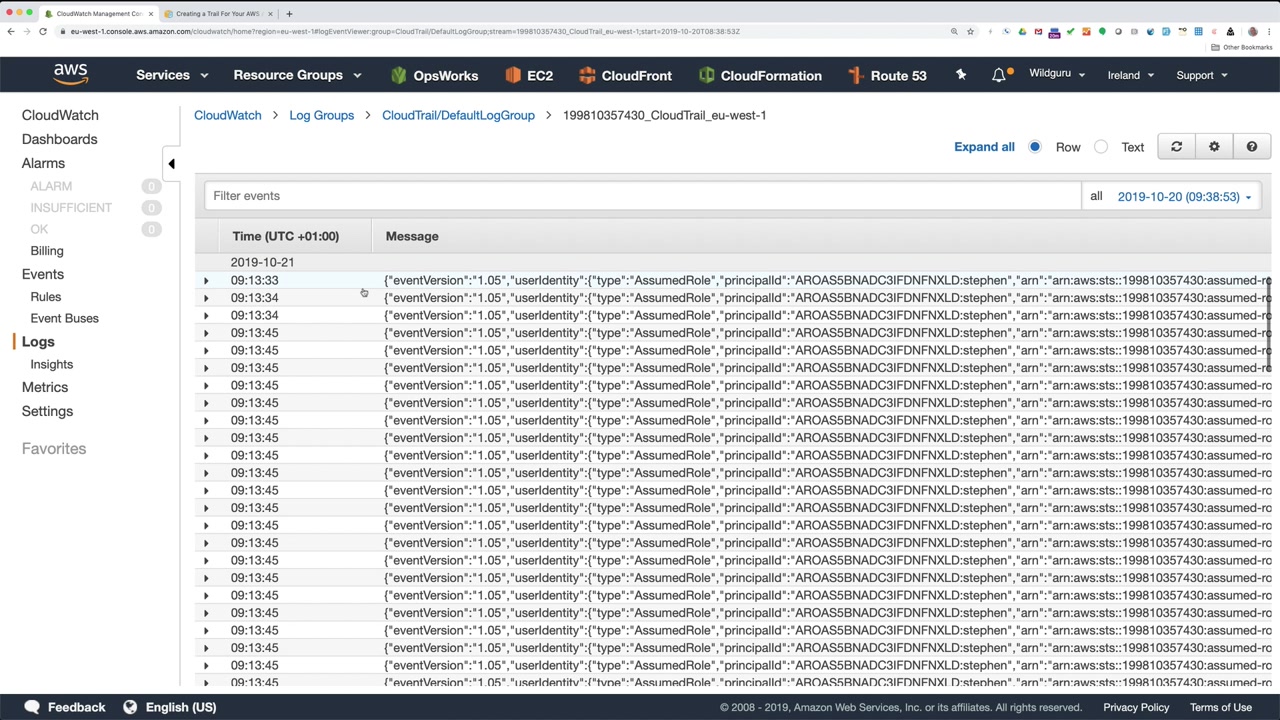Open Event Buses in the sidebar
The width and height of the screenshot is (1280, 720).
(65, 318)
